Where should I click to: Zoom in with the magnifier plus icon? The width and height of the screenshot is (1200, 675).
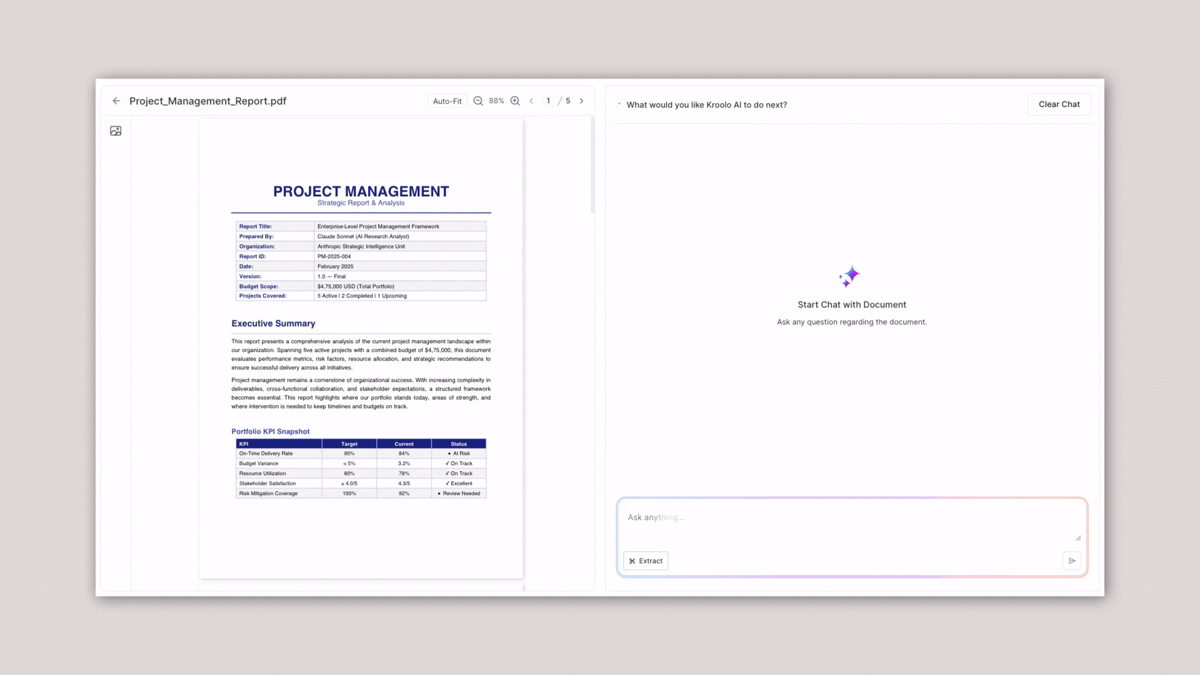coord(515,101)
